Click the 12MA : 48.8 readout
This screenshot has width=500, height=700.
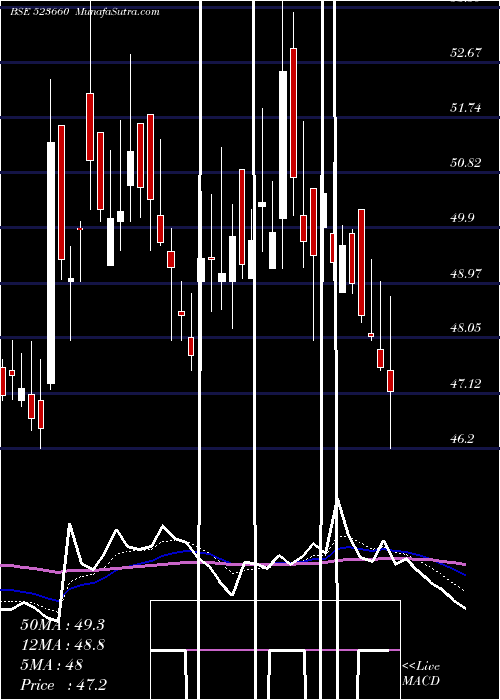pyautogui.click(x=62, y=645)
